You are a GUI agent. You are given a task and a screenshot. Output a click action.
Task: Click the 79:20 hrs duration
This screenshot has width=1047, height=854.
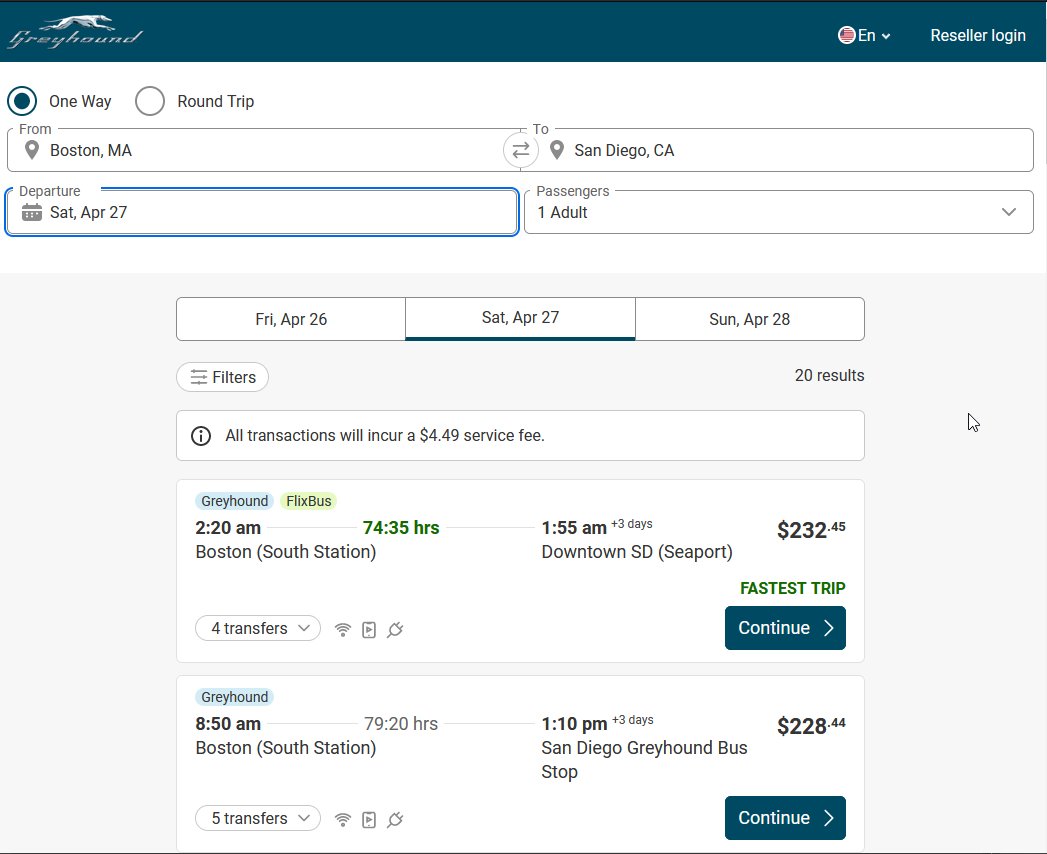401,724
